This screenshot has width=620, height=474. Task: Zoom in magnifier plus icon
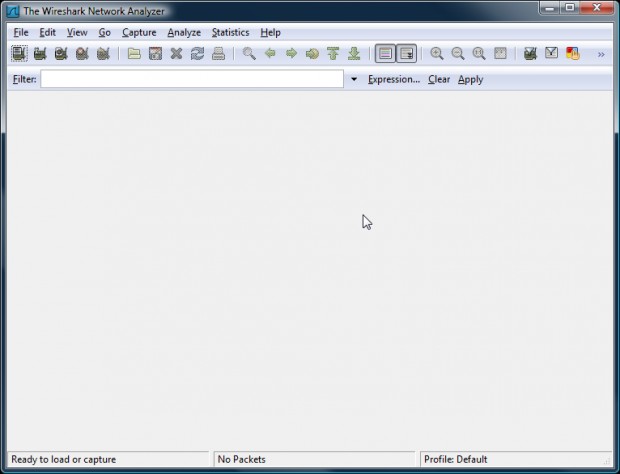[x=437, y=53]
